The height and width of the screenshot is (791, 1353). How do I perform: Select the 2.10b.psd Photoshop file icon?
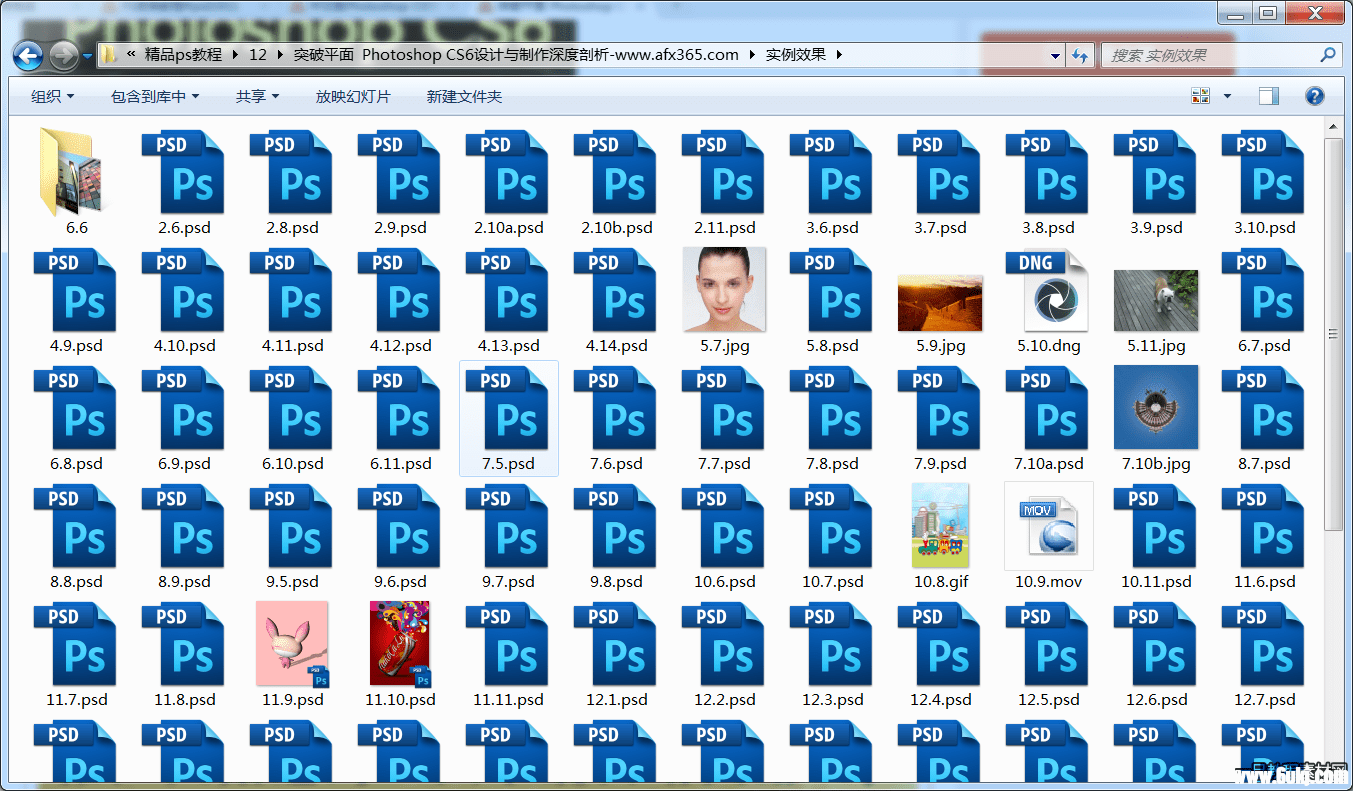[614, 172]
